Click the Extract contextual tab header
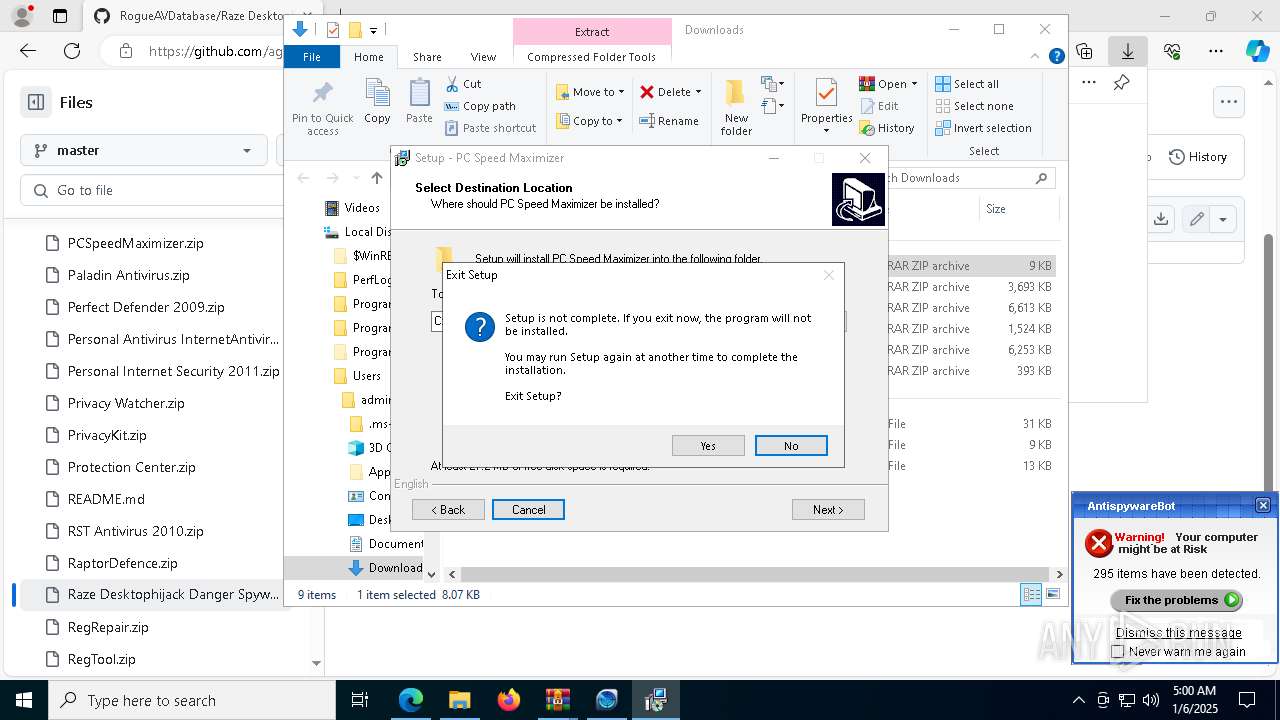This screenshot has width=1280, height=720. coord(592,31)
